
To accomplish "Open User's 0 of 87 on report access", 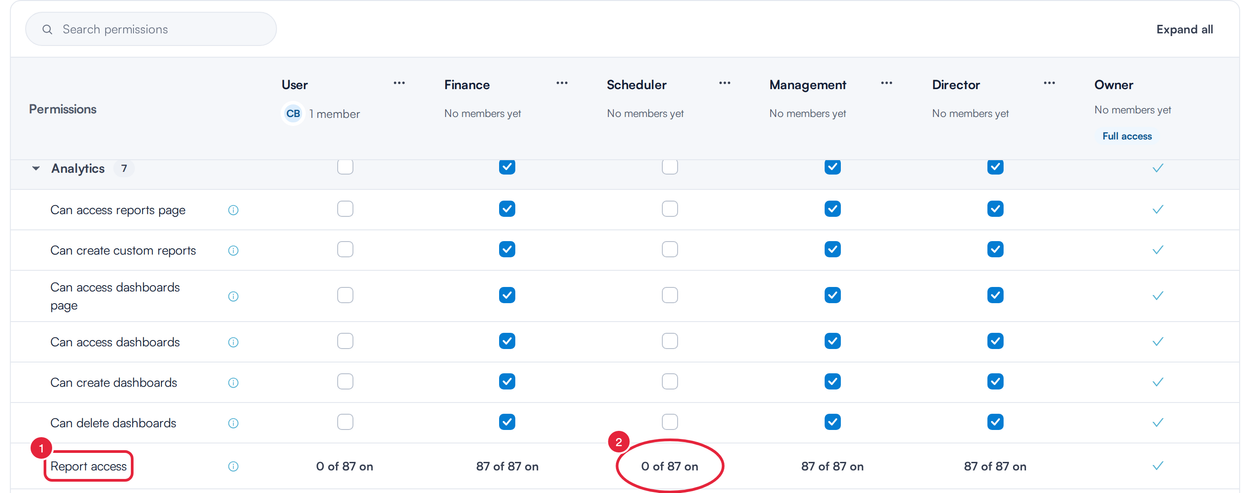I will pyautogui.click(x=345, y=466).
